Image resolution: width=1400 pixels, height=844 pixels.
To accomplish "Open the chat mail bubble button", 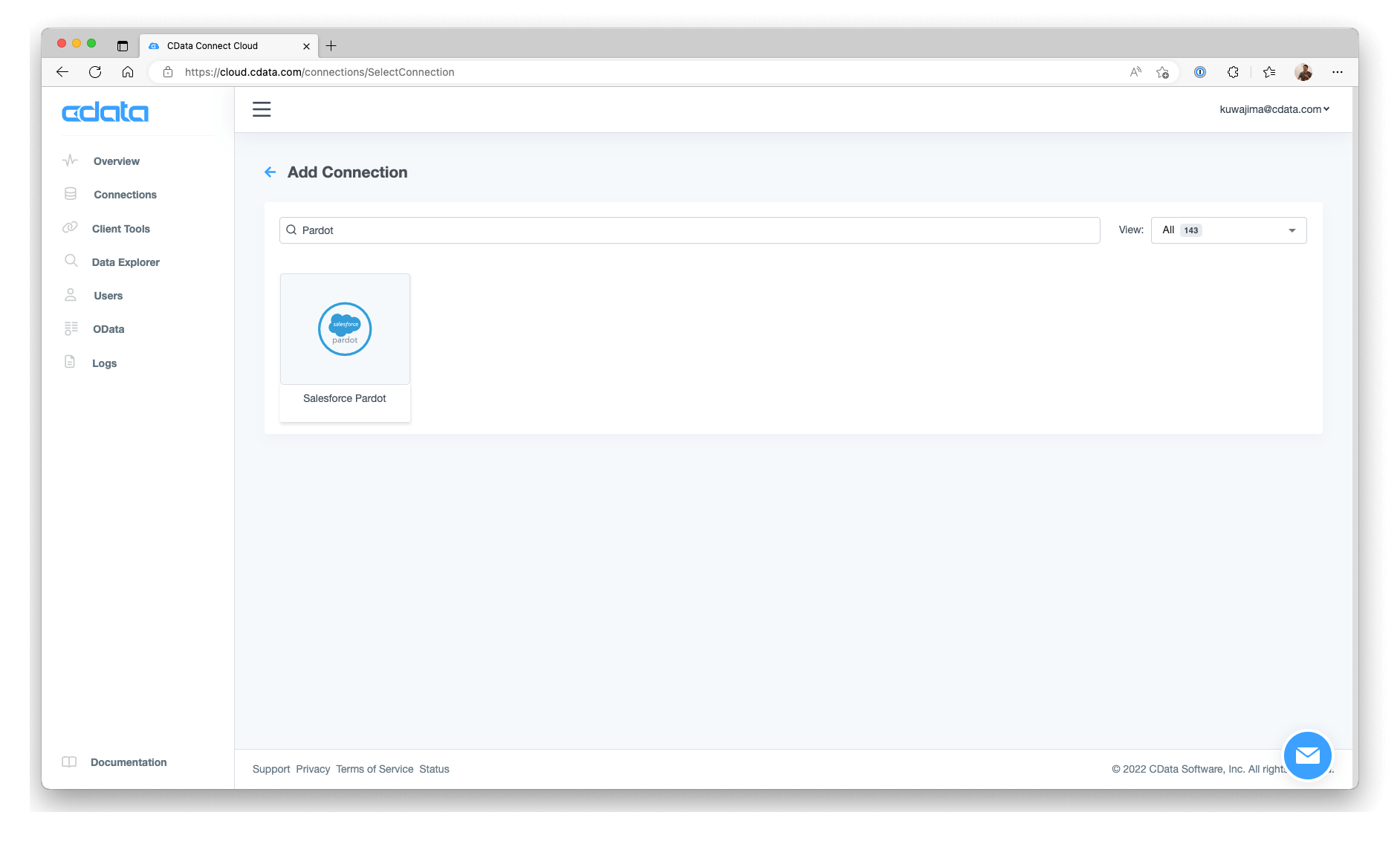I will pyautogui.click(x=1307, y=756).
